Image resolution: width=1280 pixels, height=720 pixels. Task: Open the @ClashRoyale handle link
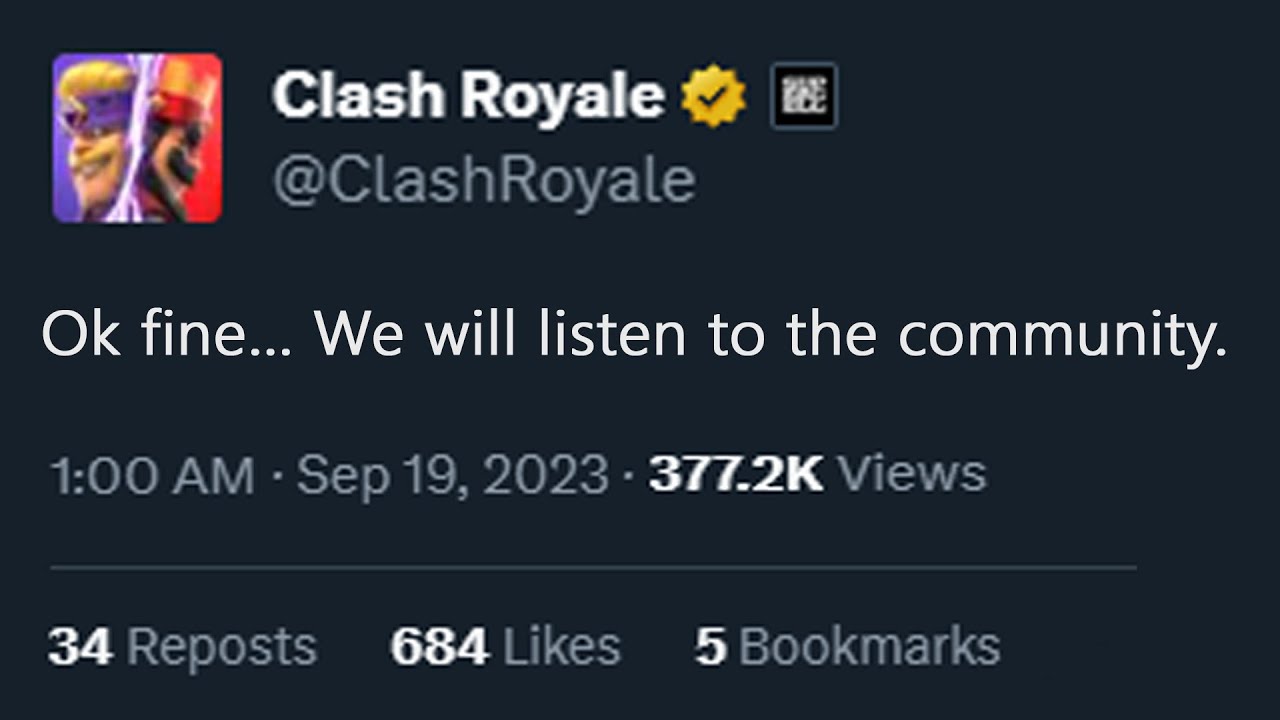[x=484, y=181]
